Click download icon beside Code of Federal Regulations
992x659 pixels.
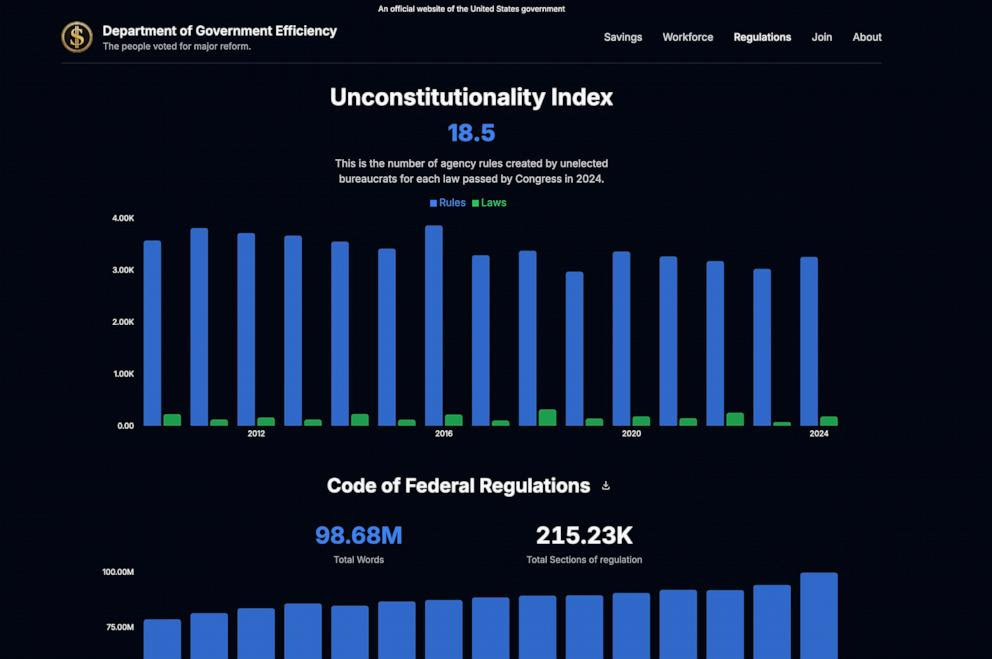(606, 486)
